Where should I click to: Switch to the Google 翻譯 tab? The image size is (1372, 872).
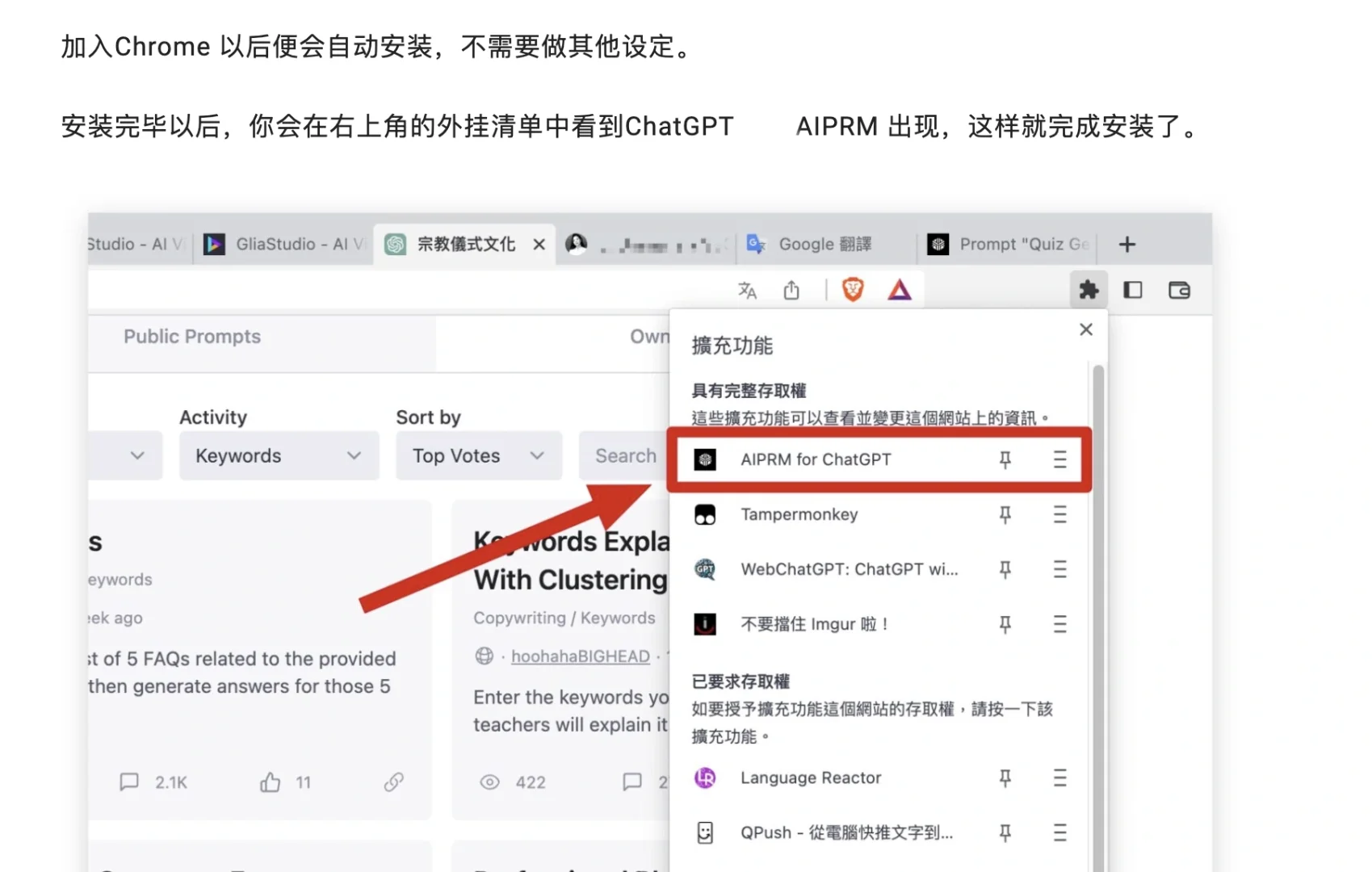(x=825, y=244)
